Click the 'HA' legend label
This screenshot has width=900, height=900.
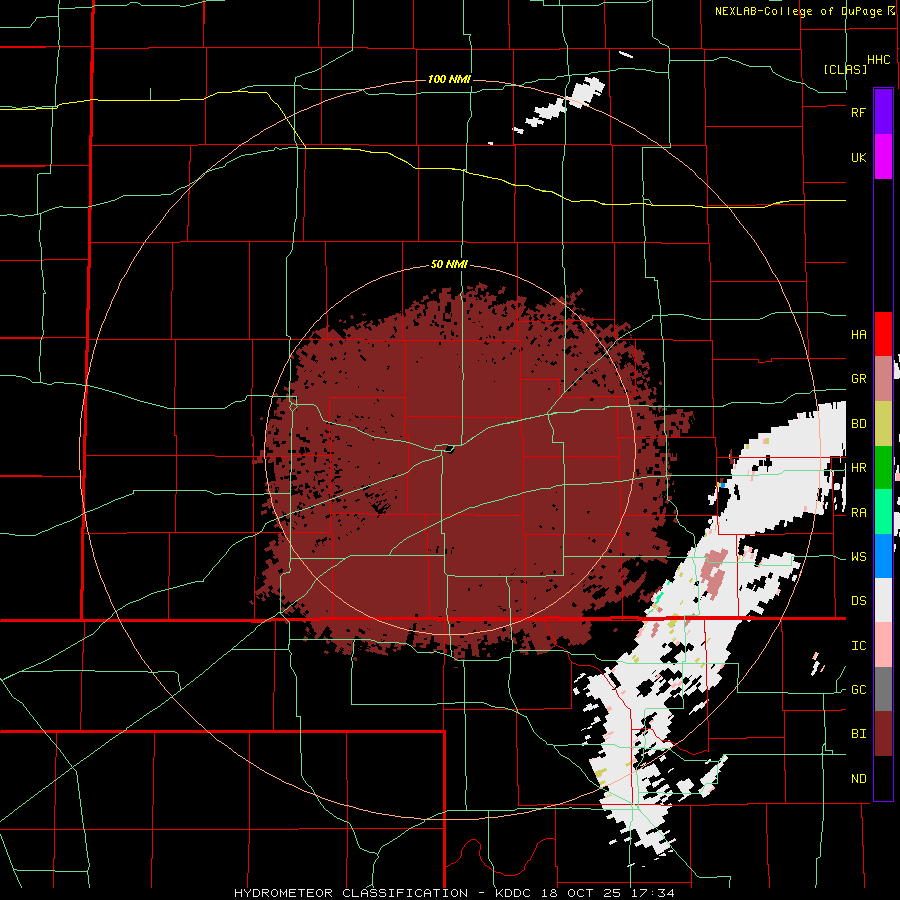tap(858, 335)
